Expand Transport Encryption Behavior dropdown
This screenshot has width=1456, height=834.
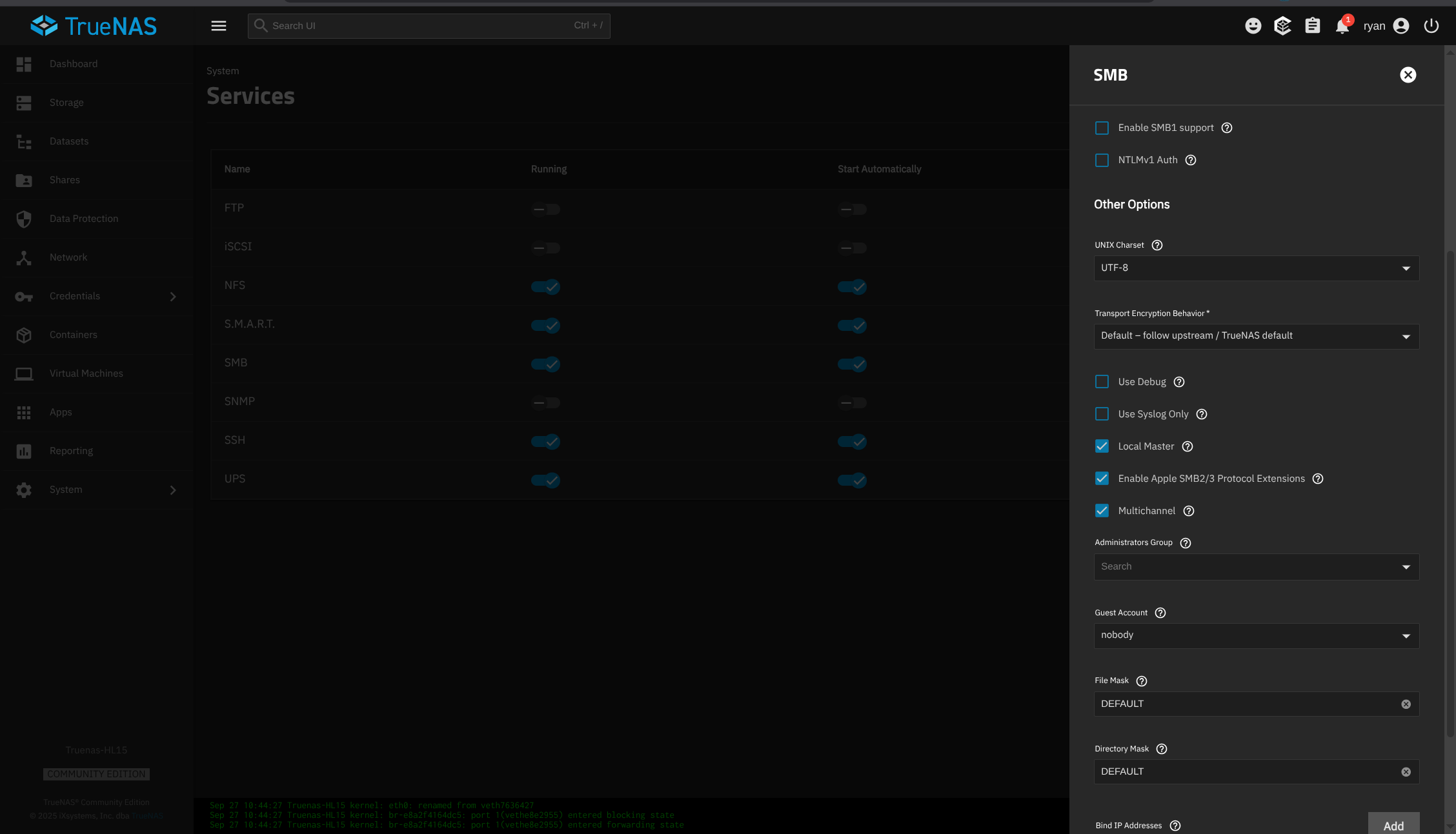1256,336
